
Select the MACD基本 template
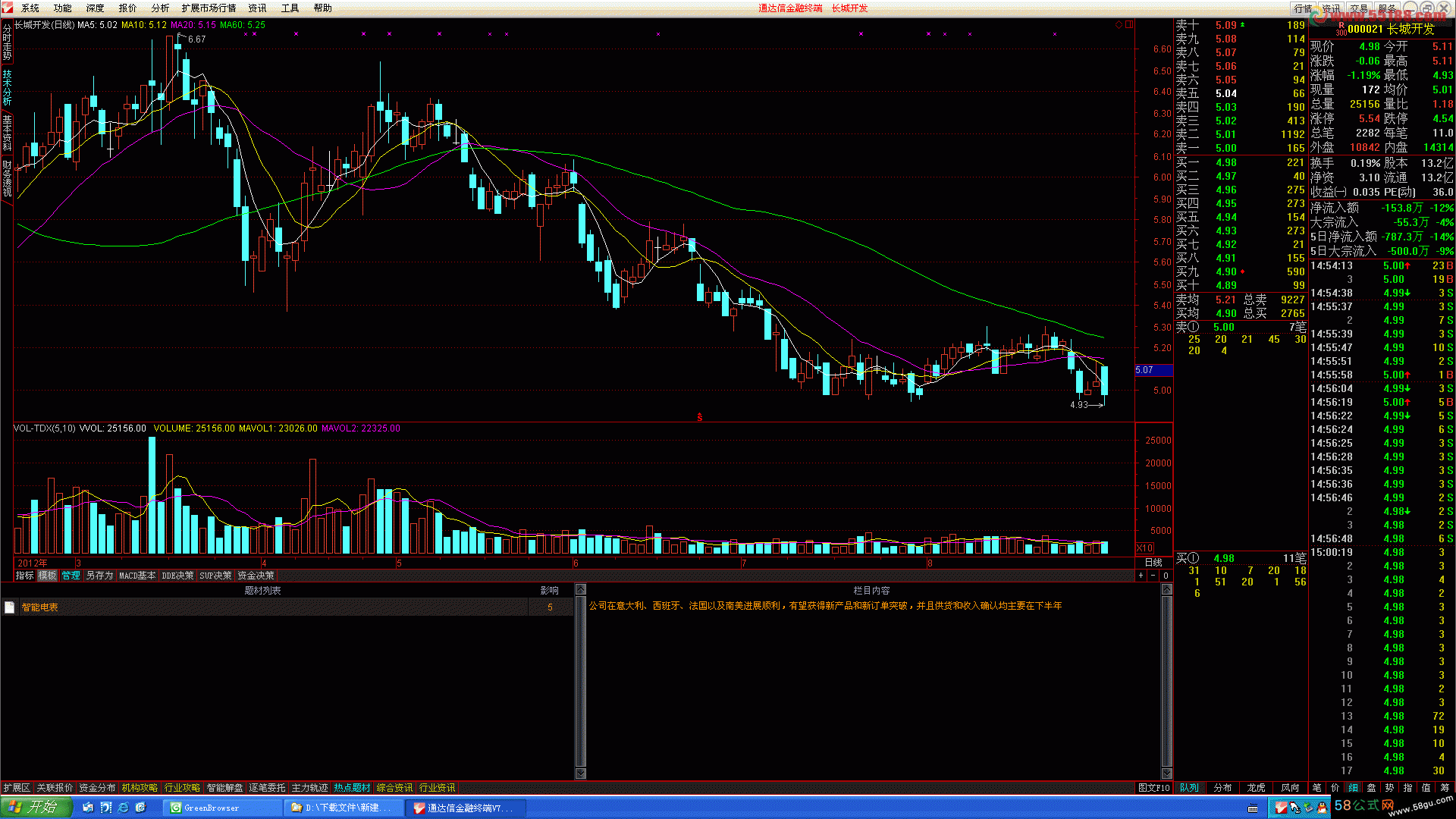click(x=137, y=576)
